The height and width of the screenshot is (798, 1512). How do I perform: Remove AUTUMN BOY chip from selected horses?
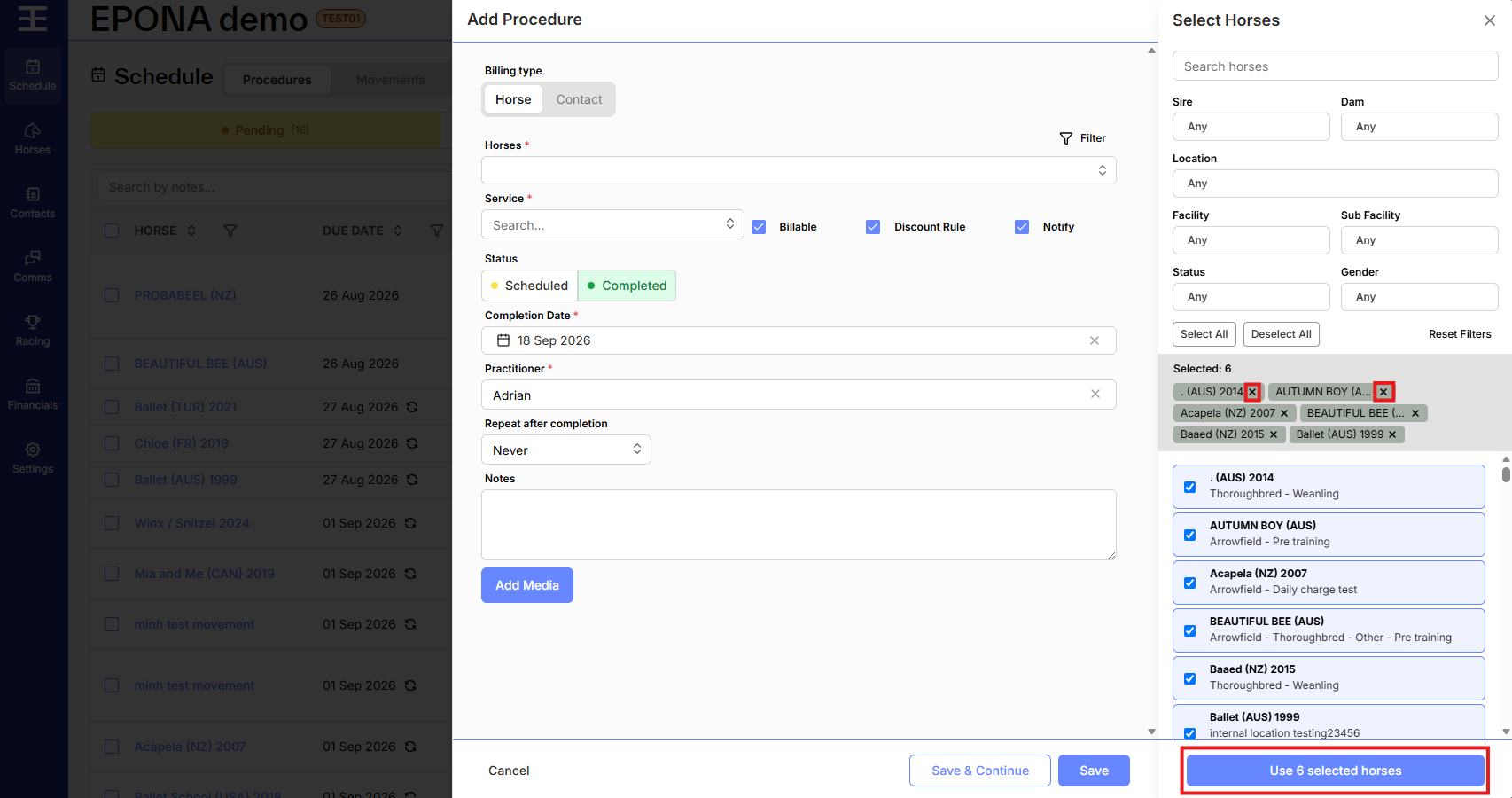pos(1383,392)
